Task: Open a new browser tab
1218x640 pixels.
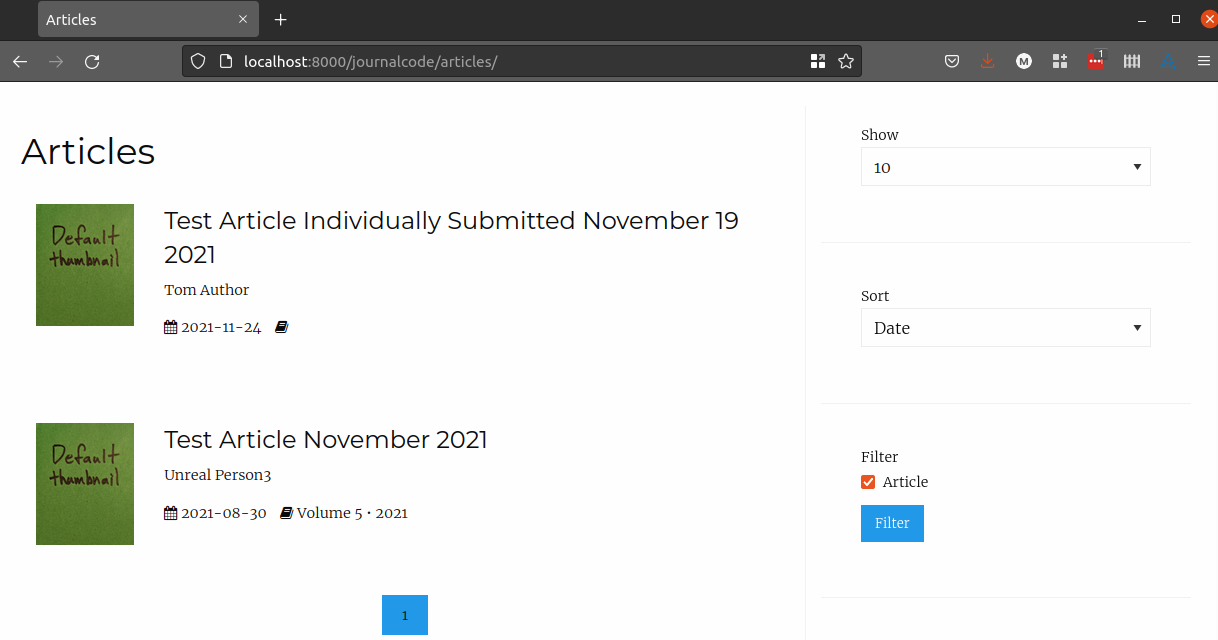Action: (281, 20)
